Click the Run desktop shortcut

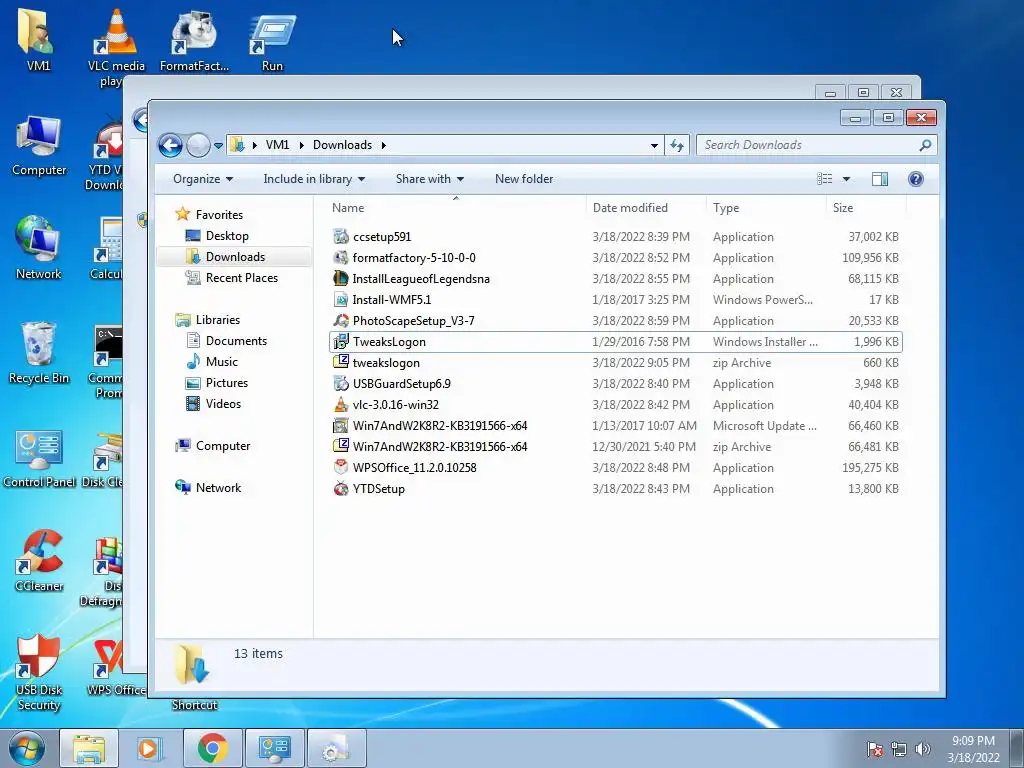coord(272,34)
